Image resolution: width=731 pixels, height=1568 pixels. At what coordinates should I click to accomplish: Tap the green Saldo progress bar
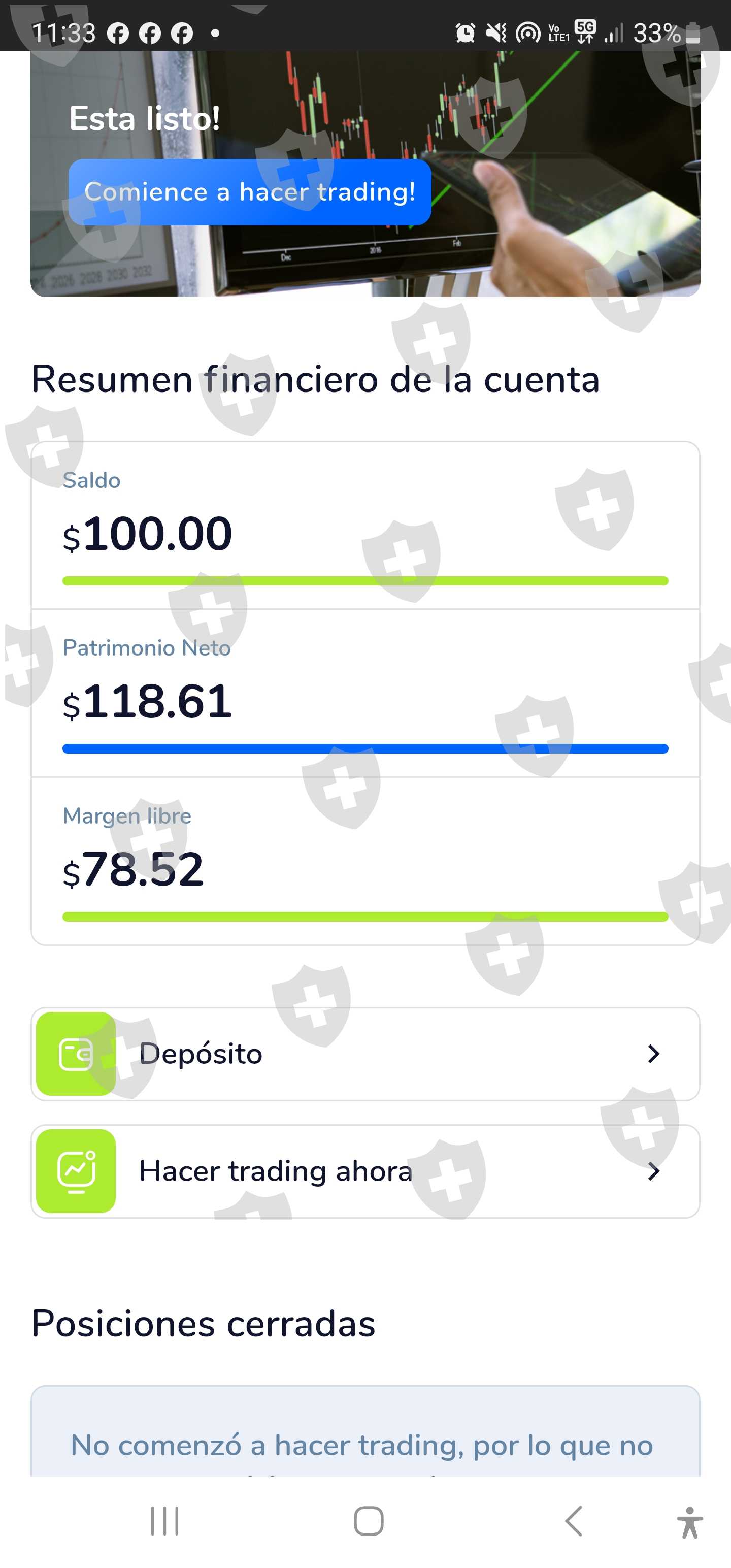[x=365, y=581]
